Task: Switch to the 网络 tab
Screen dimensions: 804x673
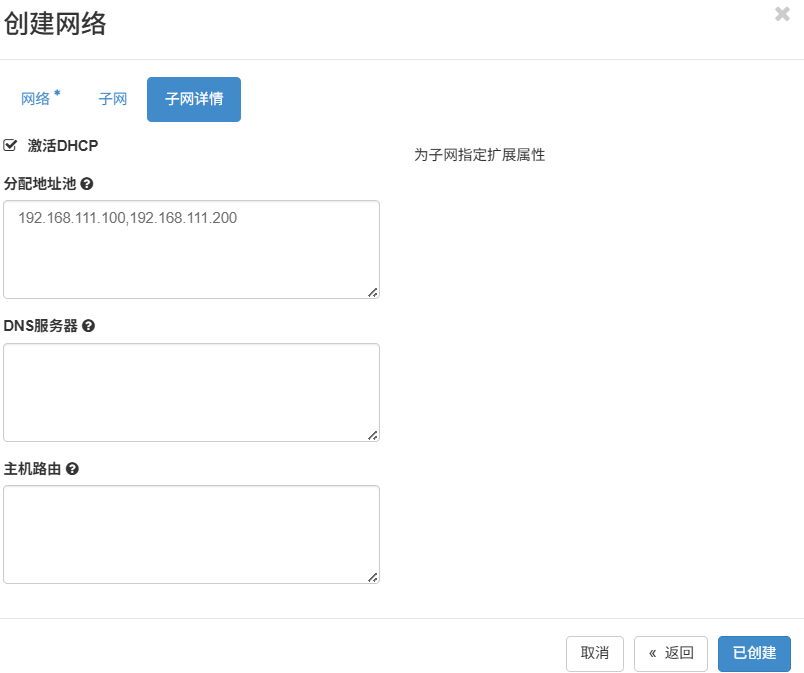Action: pyautogui.click(x=41, y=99)
